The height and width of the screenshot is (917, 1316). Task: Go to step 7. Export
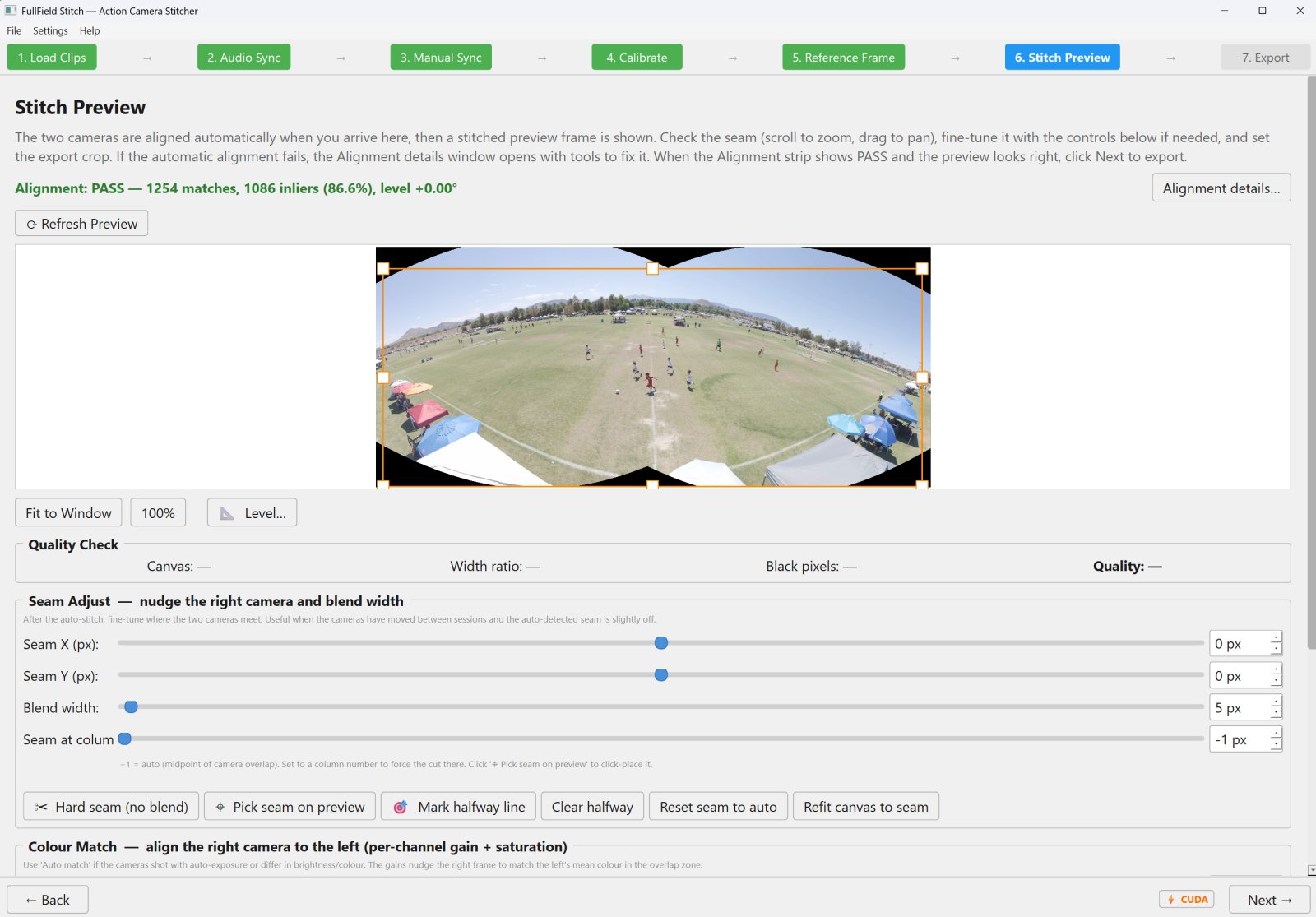(x=1265, y=58)
